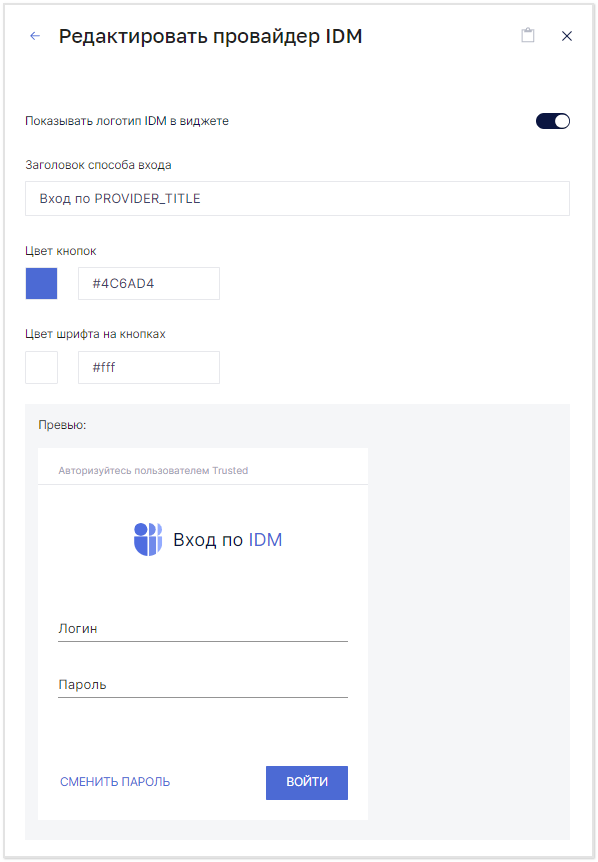
Task: Click 'Авторизуйтесь пользователем Trusted' preview header
Action: (153, 471)
